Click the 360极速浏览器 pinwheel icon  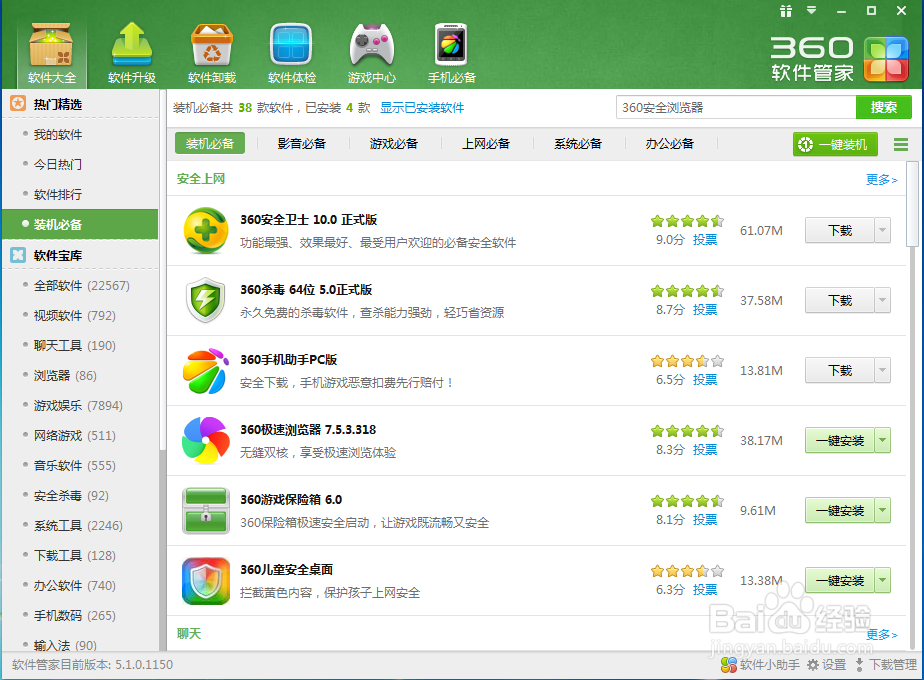click(x=206, y=441)
